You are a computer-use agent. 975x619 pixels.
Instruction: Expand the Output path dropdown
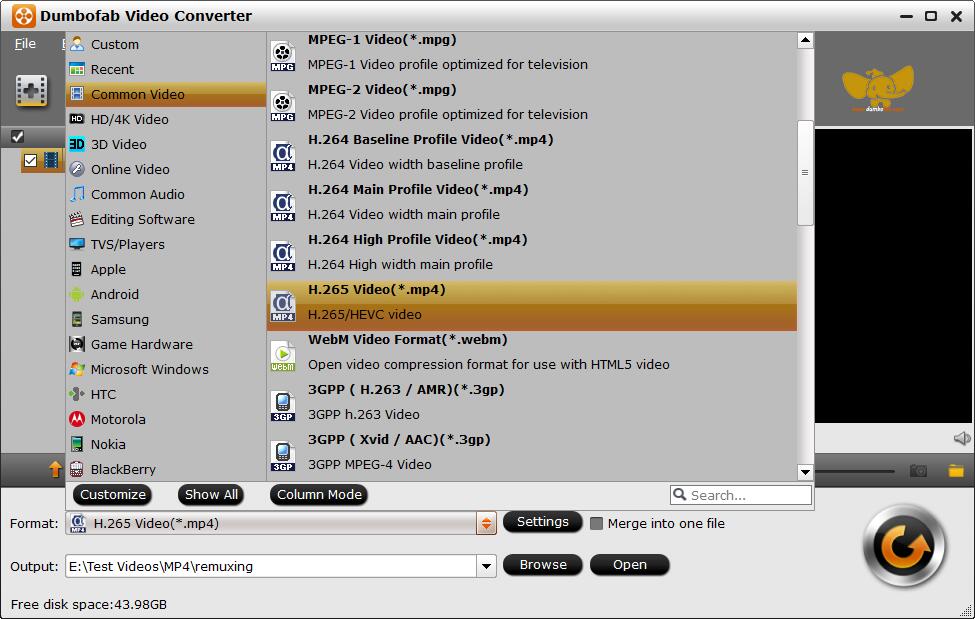(x=486, y=566)
